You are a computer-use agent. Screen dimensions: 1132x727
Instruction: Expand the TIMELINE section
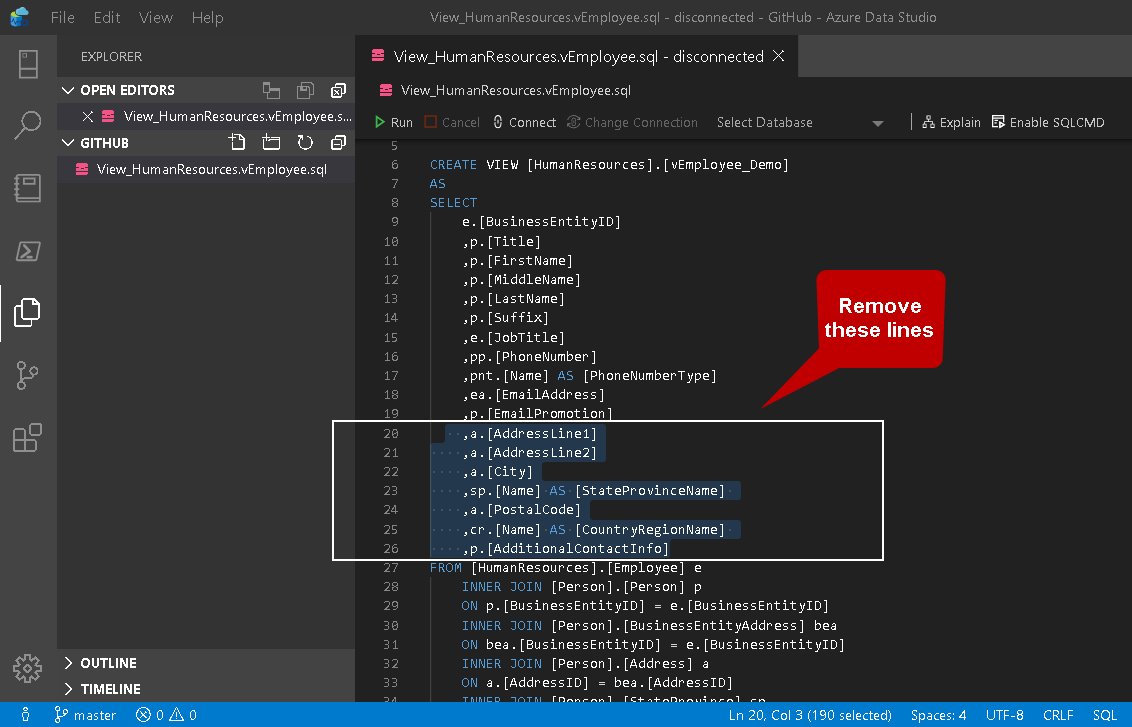(x=110, y=689)
